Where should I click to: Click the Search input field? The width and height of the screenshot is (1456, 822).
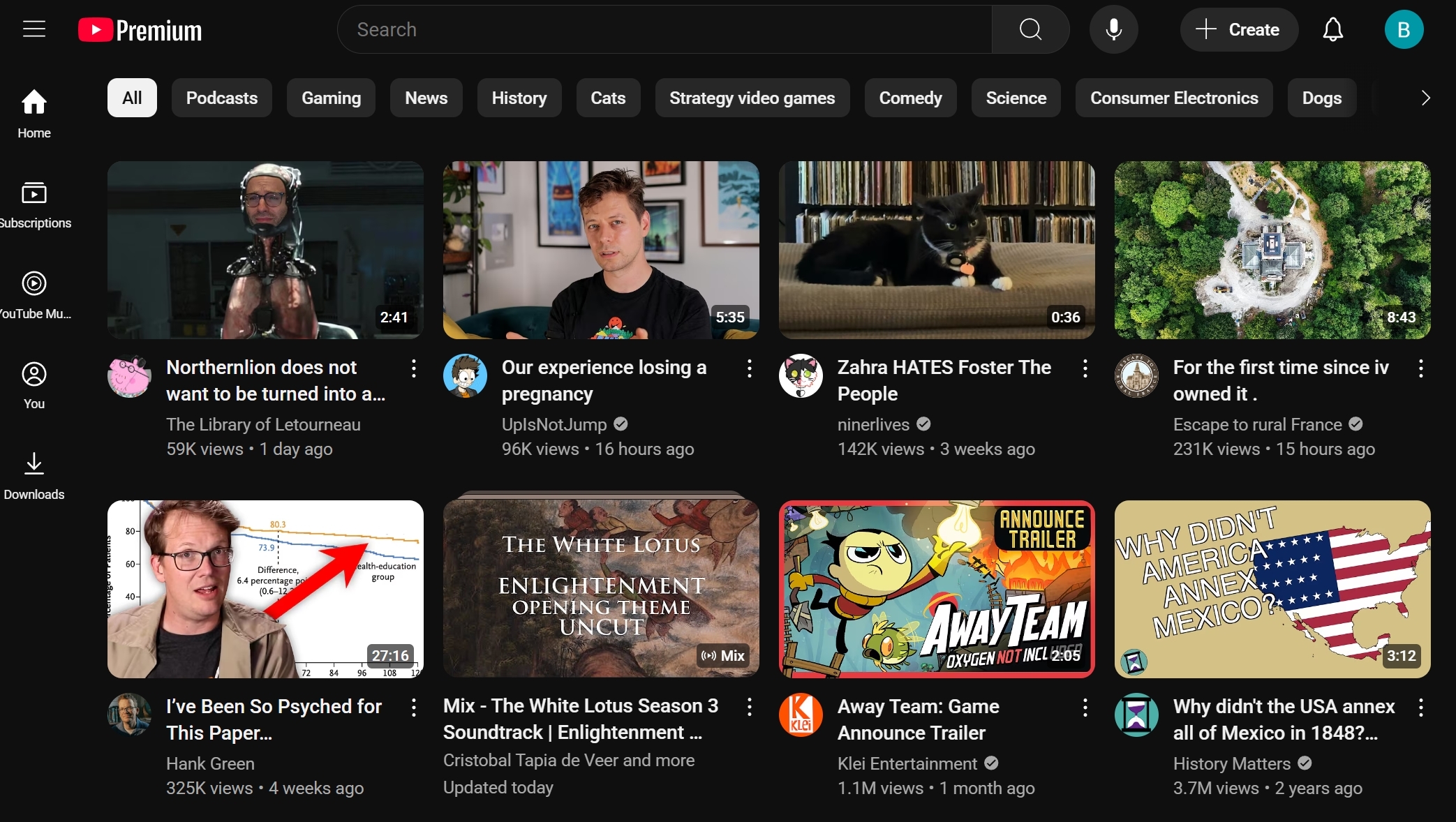pyautogui.click(x=663, y=29)
